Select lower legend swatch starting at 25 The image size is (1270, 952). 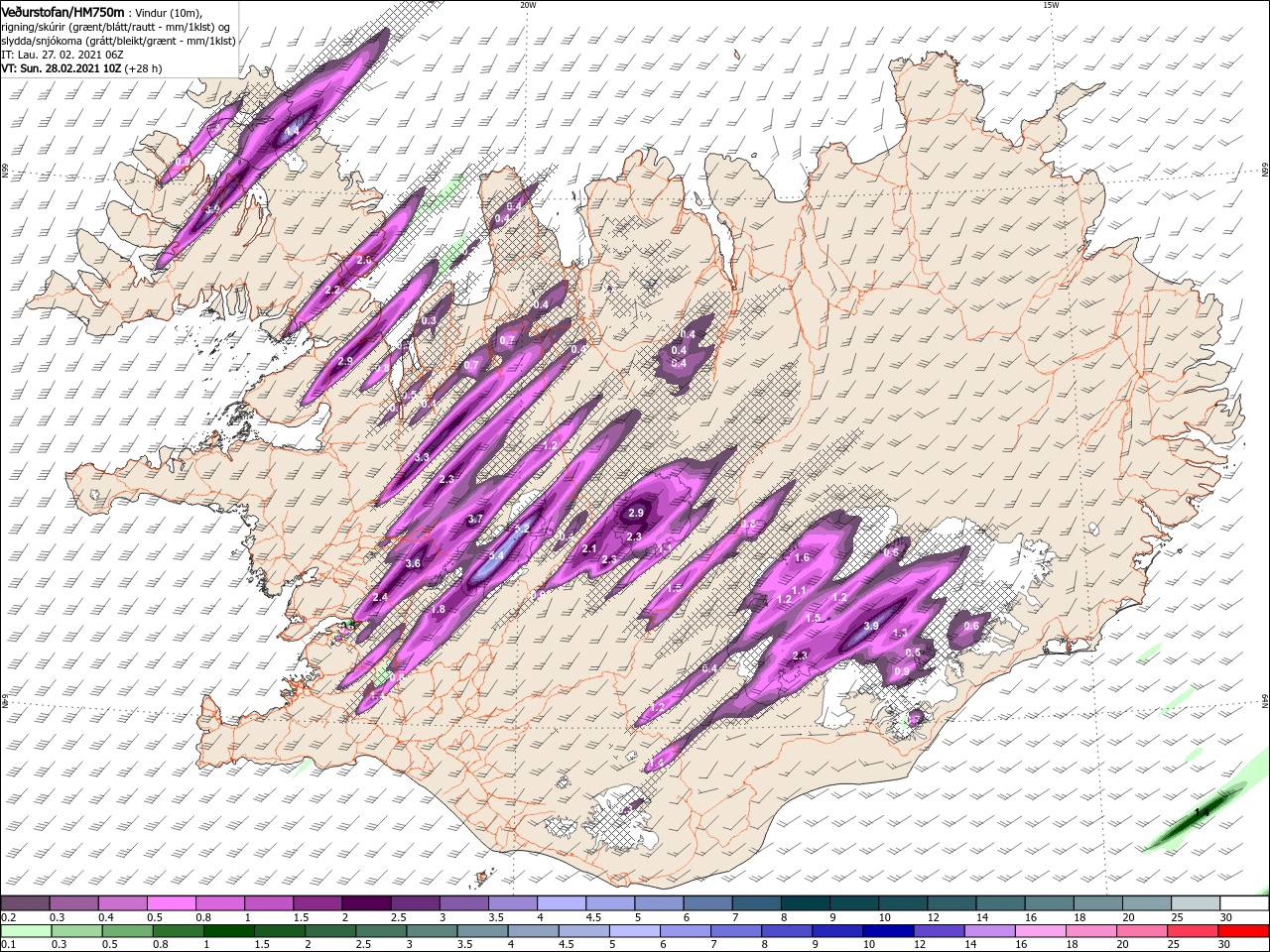point(1191,931)
